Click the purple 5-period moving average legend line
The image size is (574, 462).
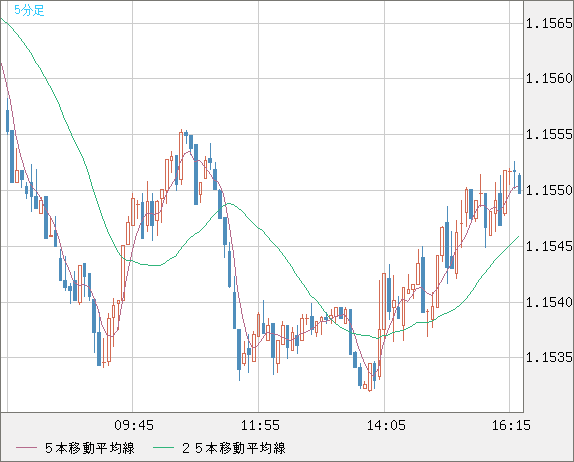27,448
